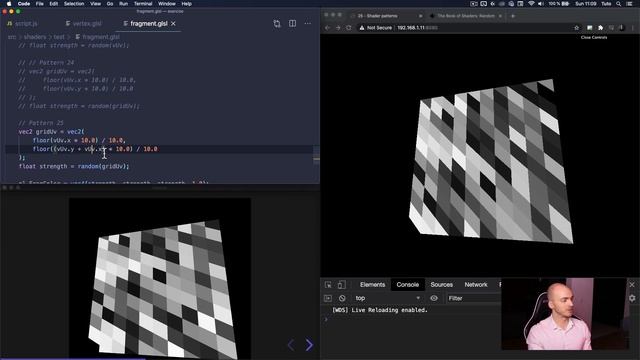Viewport: 640px width, 360px height.
Task: Click the floor(vUv.x * 10.0) line
Action: (80, 140)
